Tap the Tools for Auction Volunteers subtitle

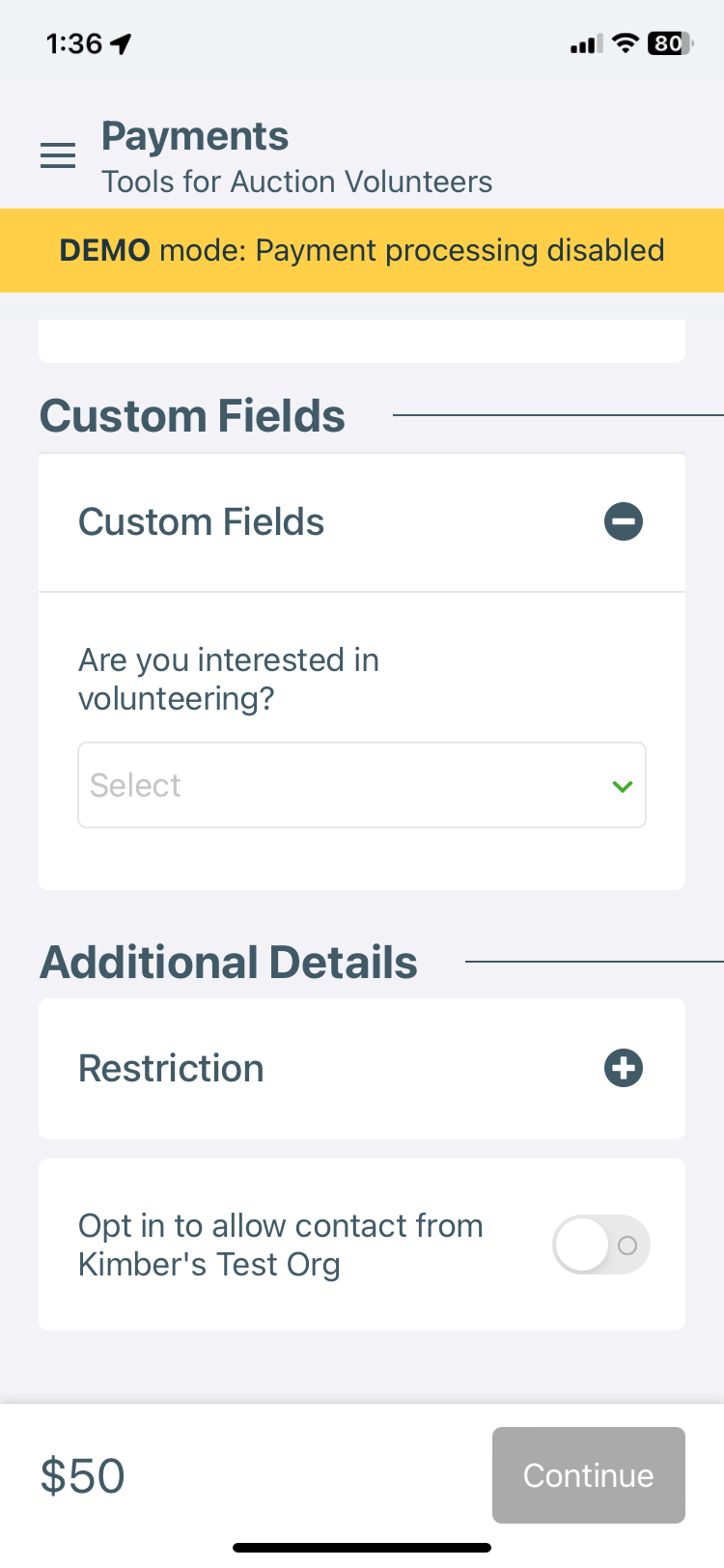coord(296,182)
